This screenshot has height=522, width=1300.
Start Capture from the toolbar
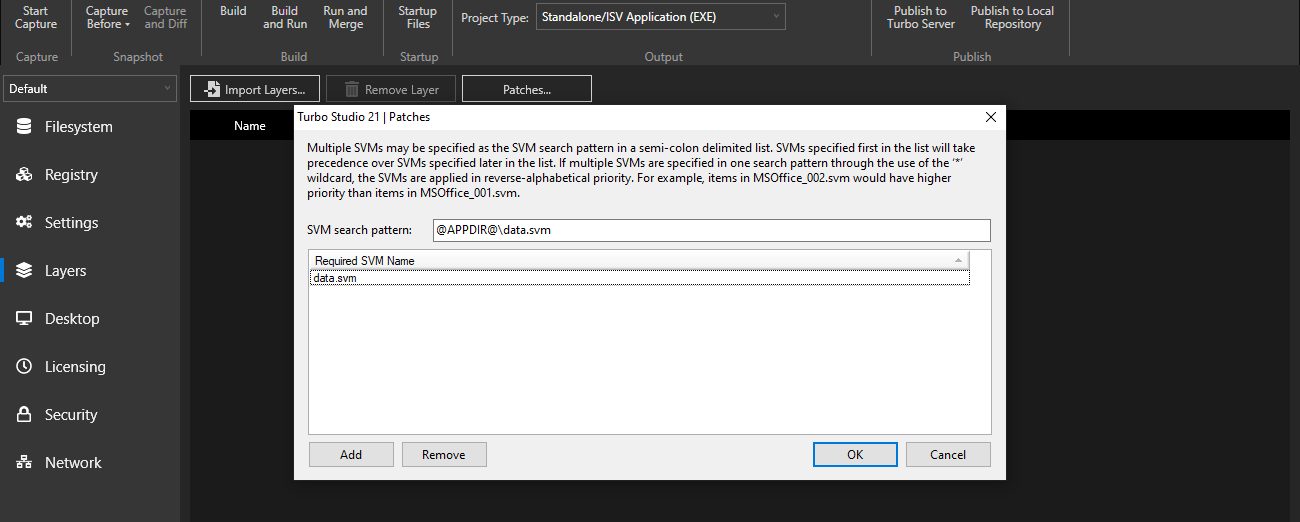point(36,17)
